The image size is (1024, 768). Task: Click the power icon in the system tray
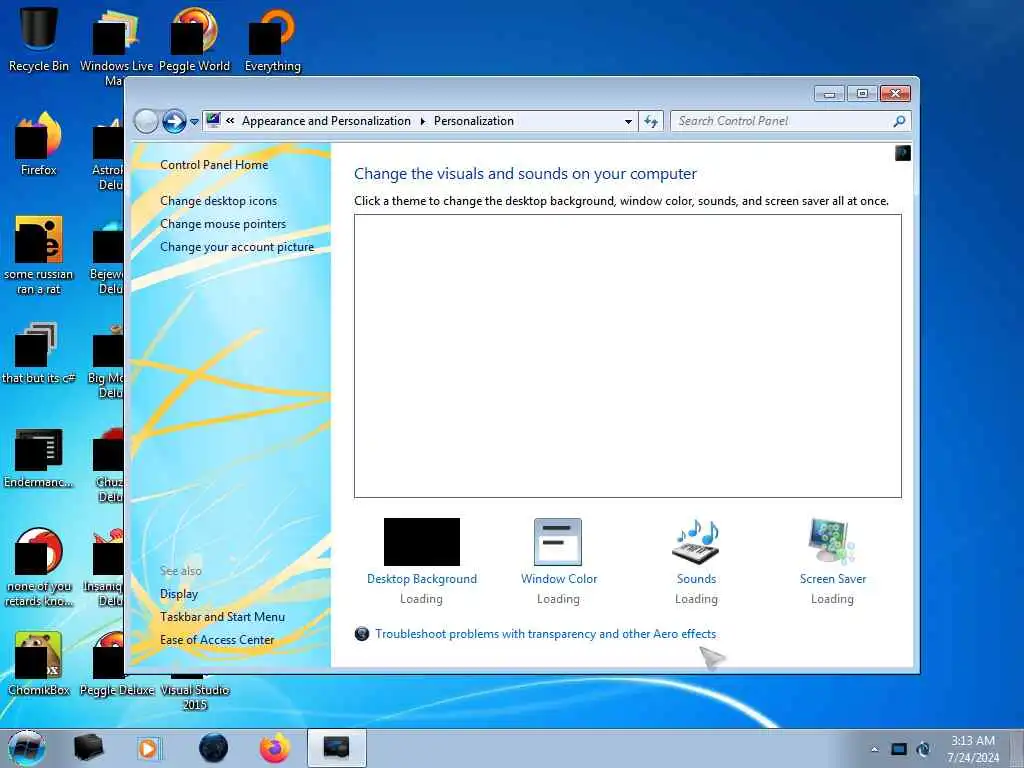pos(923,749)
